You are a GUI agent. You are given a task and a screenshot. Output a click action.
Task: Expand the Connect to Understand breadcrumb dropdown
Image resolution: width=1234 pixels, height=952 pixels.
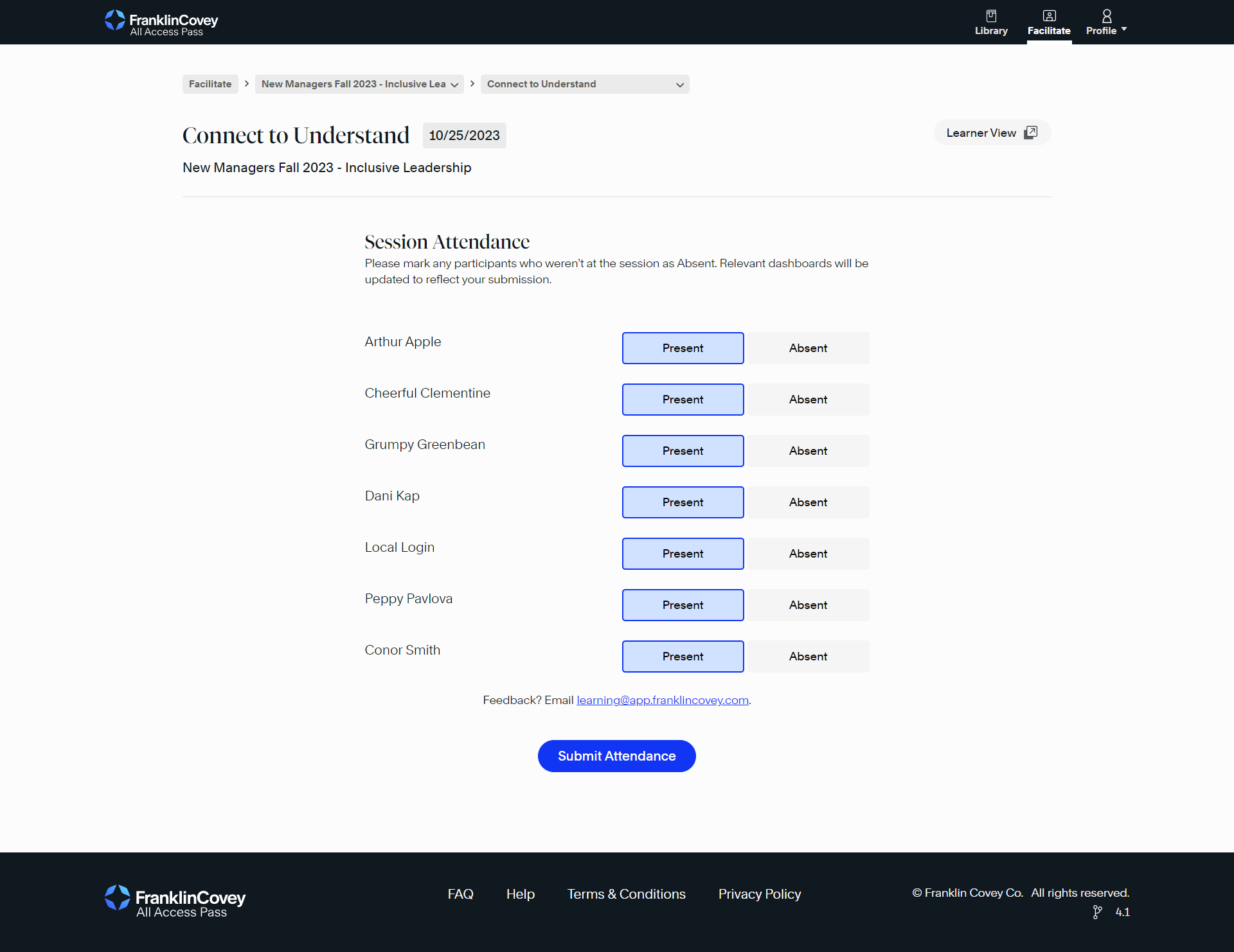(679, 84)
